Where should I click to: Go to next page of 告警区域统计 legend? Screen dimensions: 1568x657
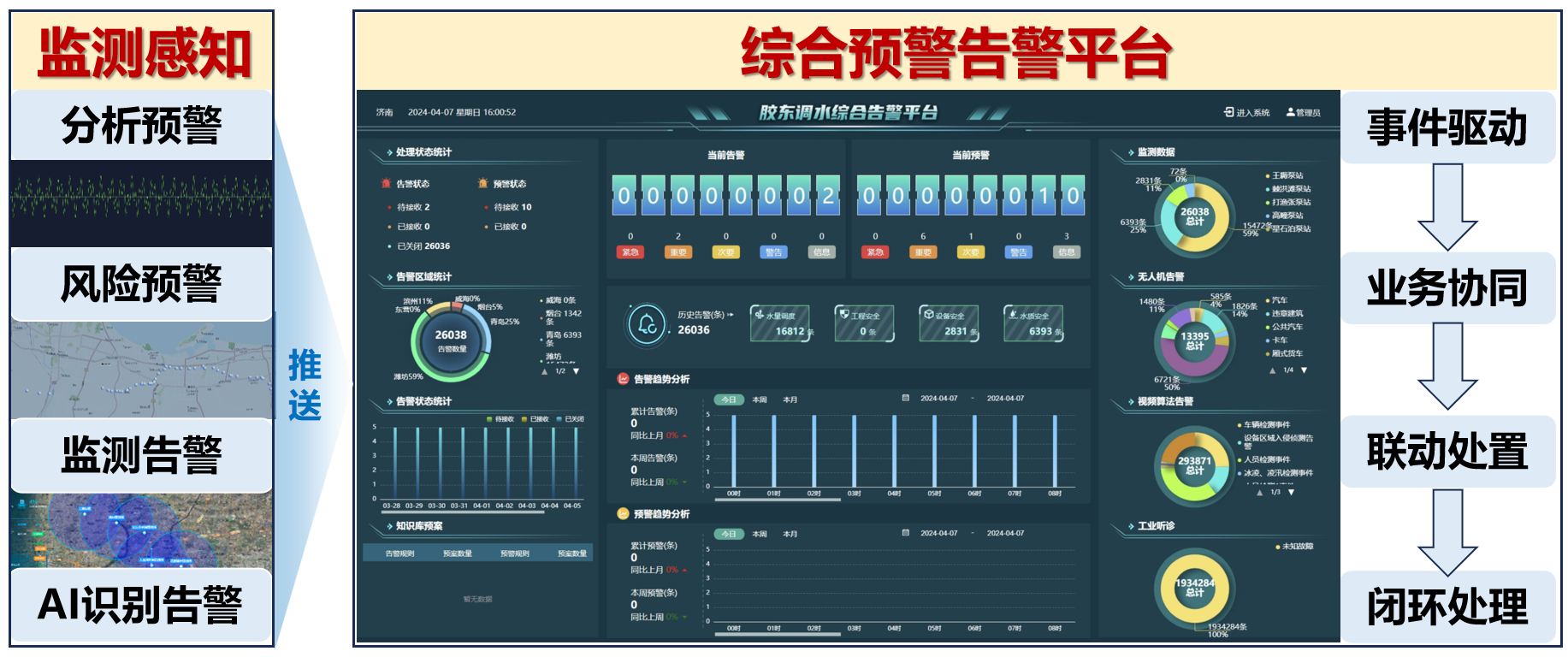[x=577, y=371]
